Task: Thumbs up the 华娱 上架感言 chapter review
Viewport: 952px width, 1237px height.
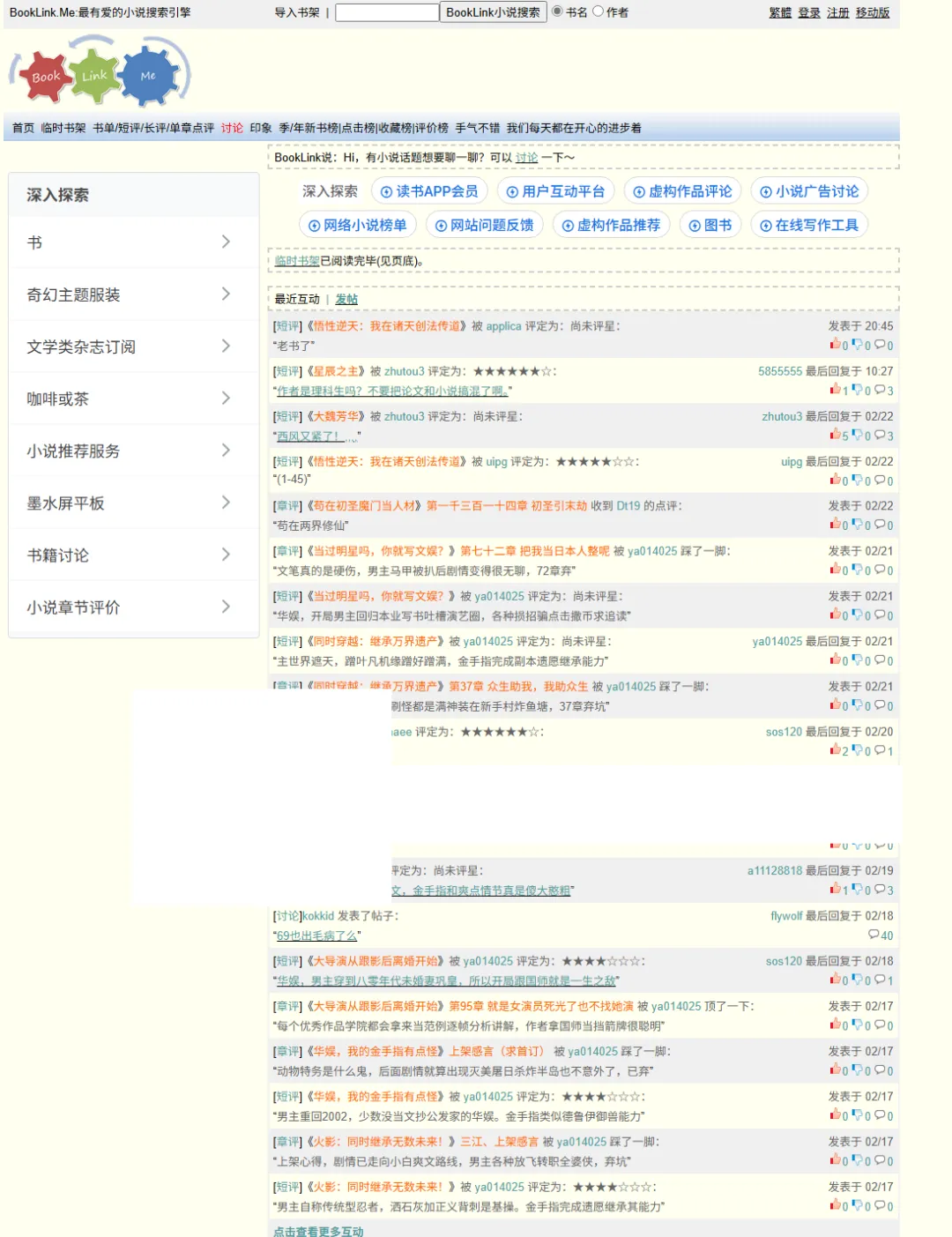Action: pos(835,1069)
